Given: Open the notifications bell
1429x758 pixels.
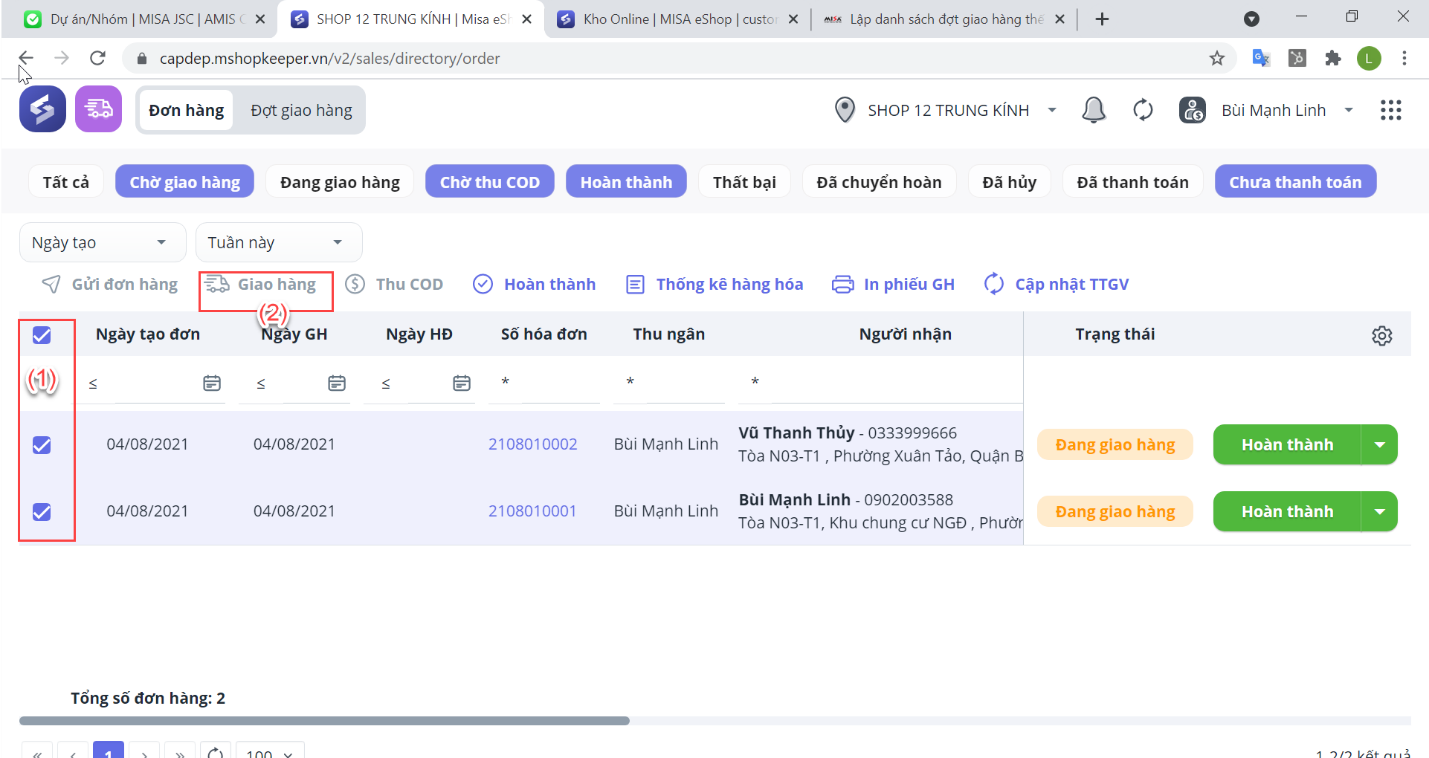Looking at the screenshot, I should point(1094,110).
